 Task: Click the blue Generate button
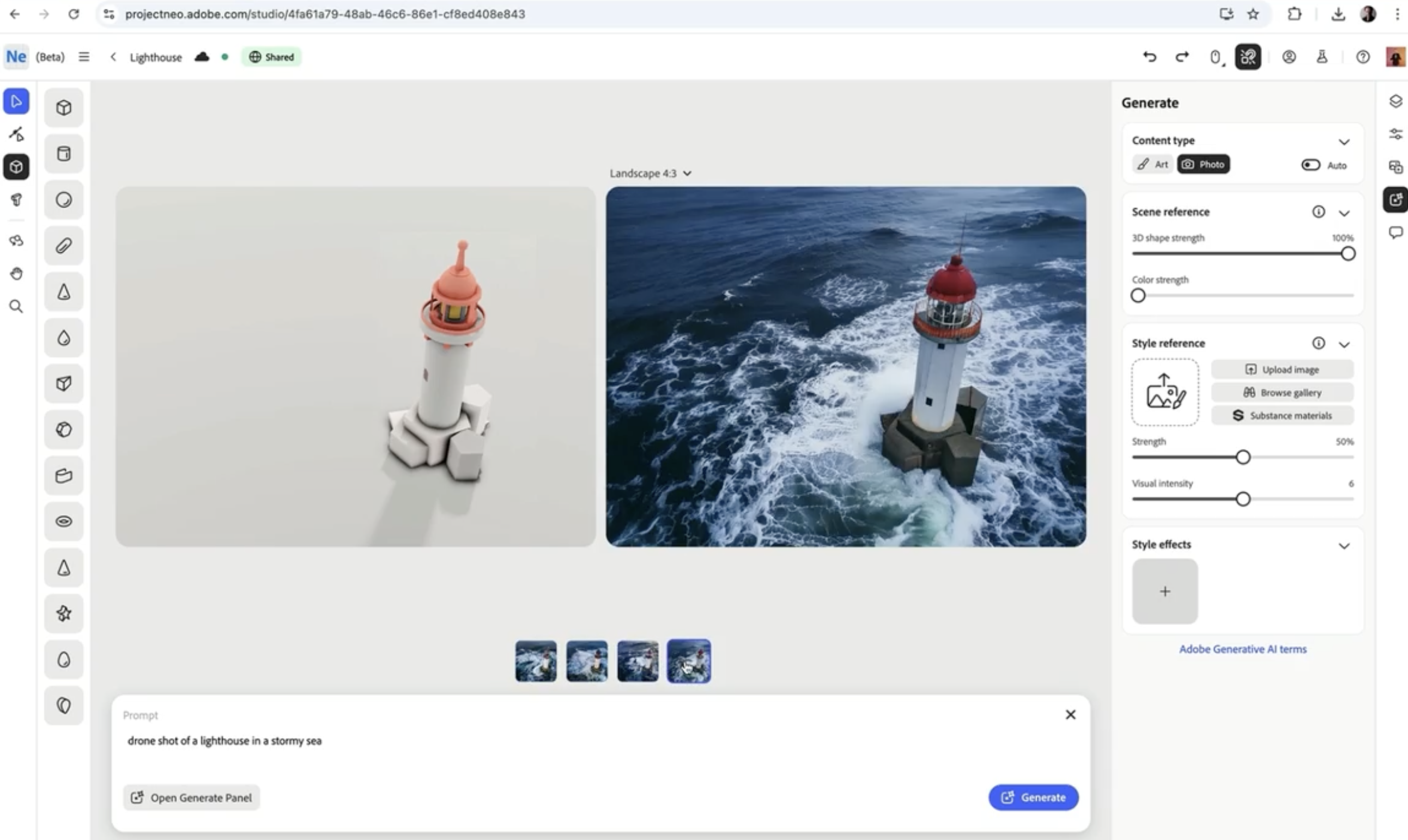[1033, 797]
